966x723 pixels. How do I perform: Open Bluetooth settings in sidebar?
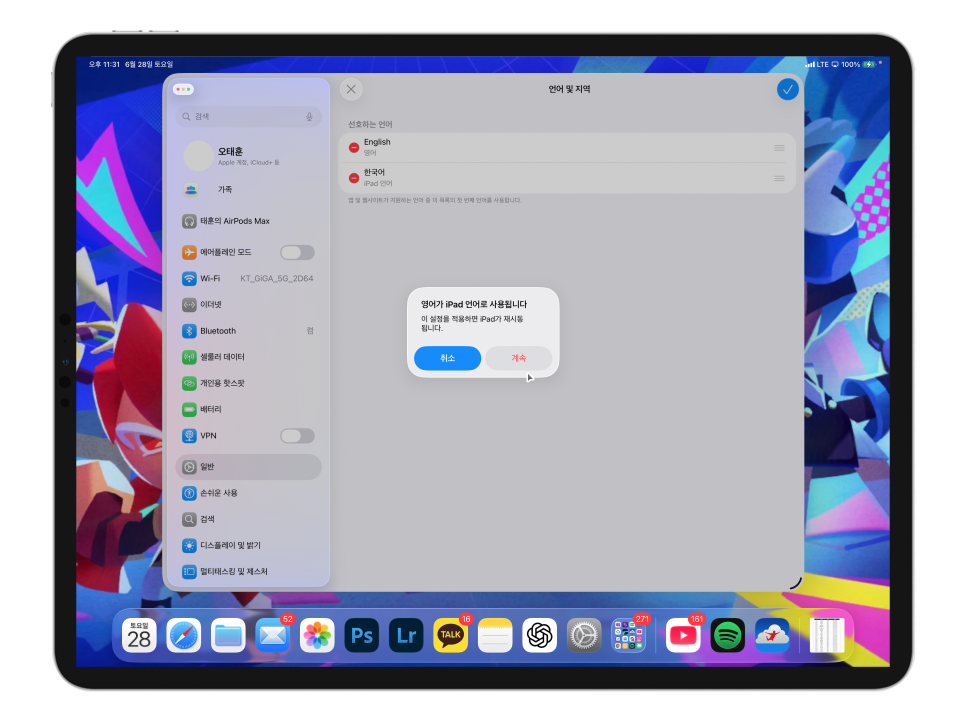click(x=249, y=331)
